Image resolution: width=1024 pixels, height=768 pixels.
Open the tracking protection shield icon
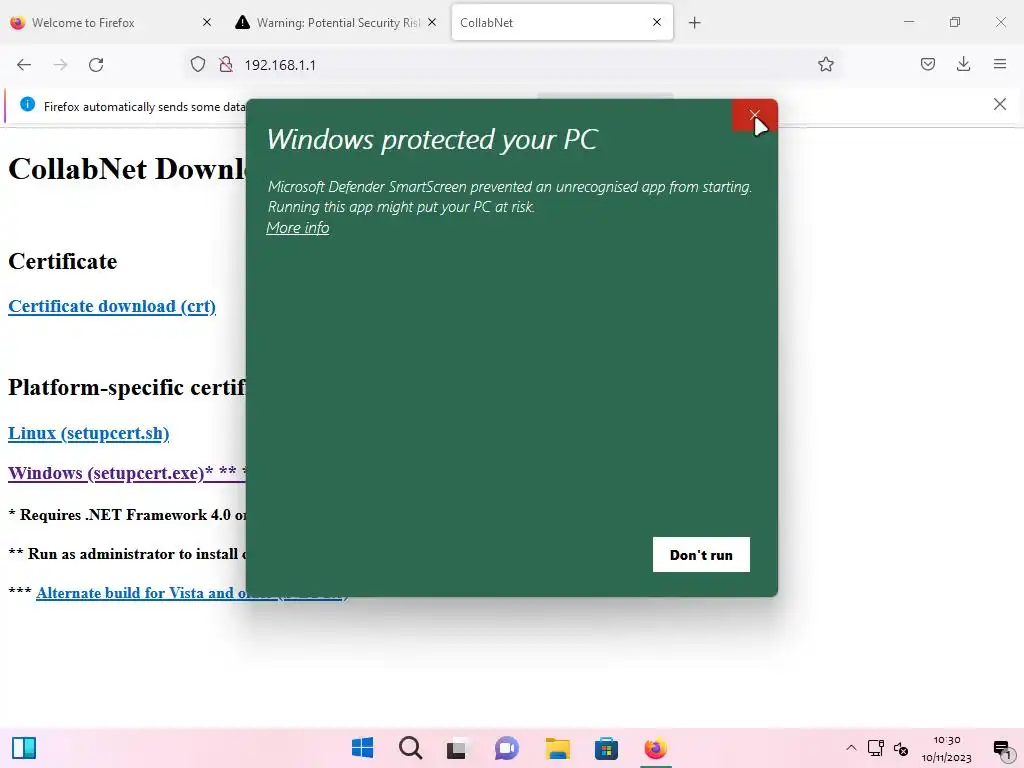click(198, 64)
